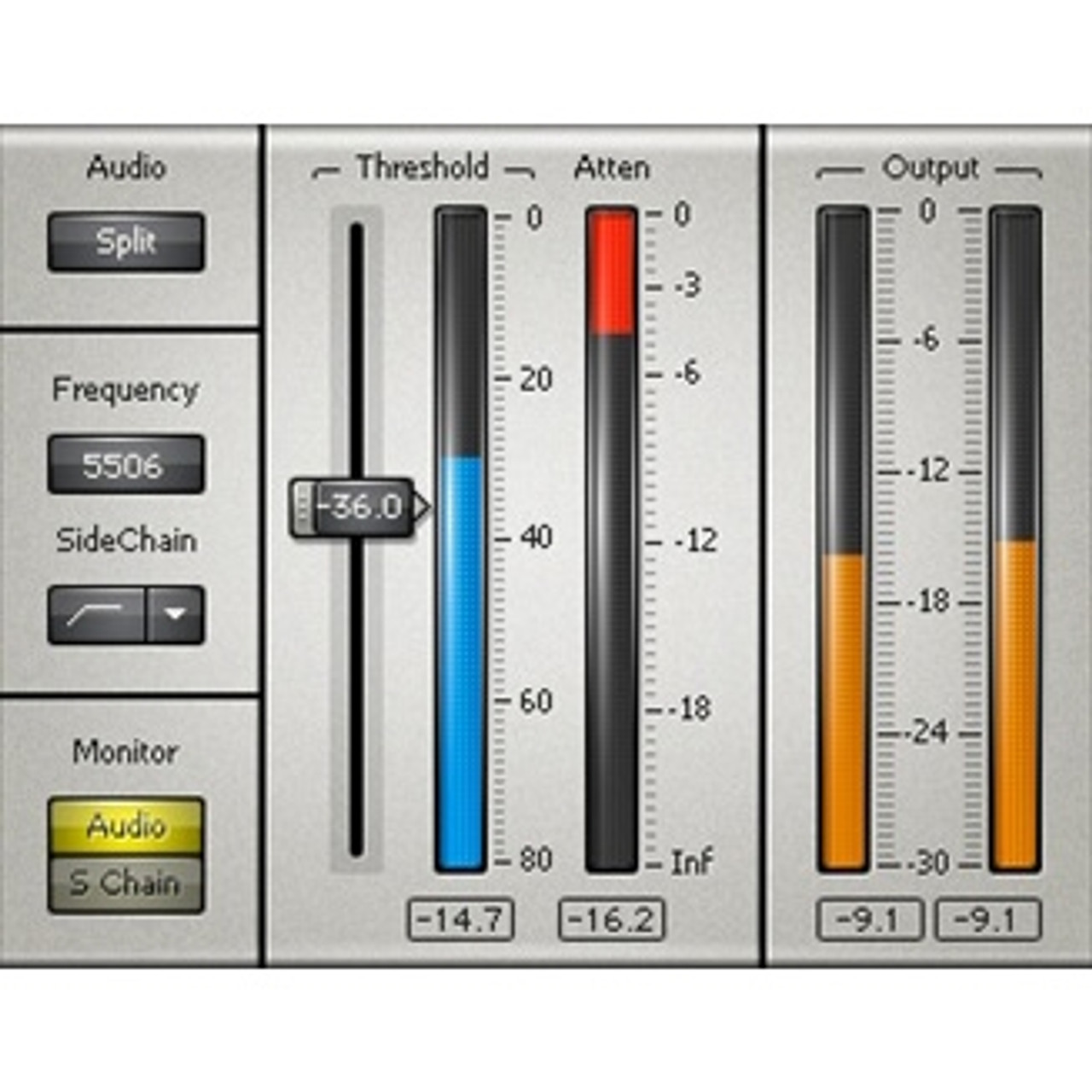Click the Atten section label
The image size is (1092, 1092).
click(611, 167)
